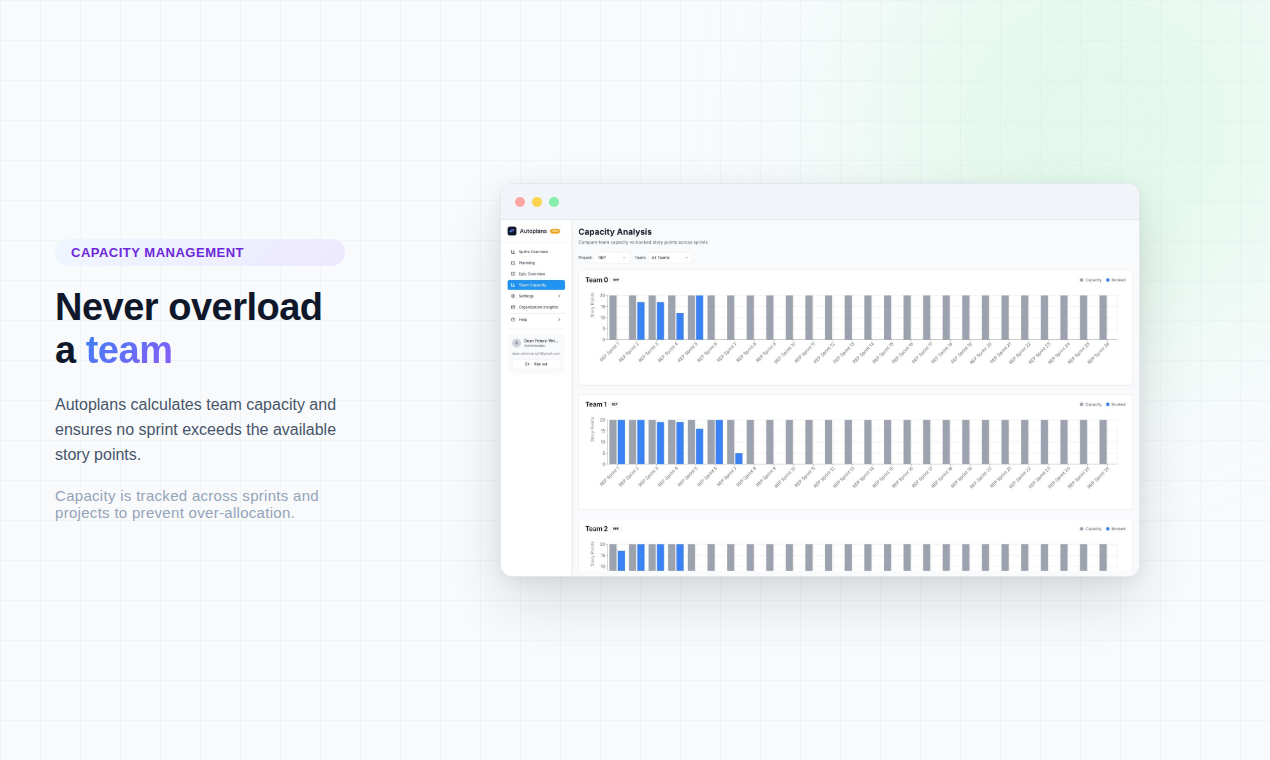Click Team 1 Sprint 7 short blue bar
The width and height of the screenshot is (1270, 760).
point(739,458)
